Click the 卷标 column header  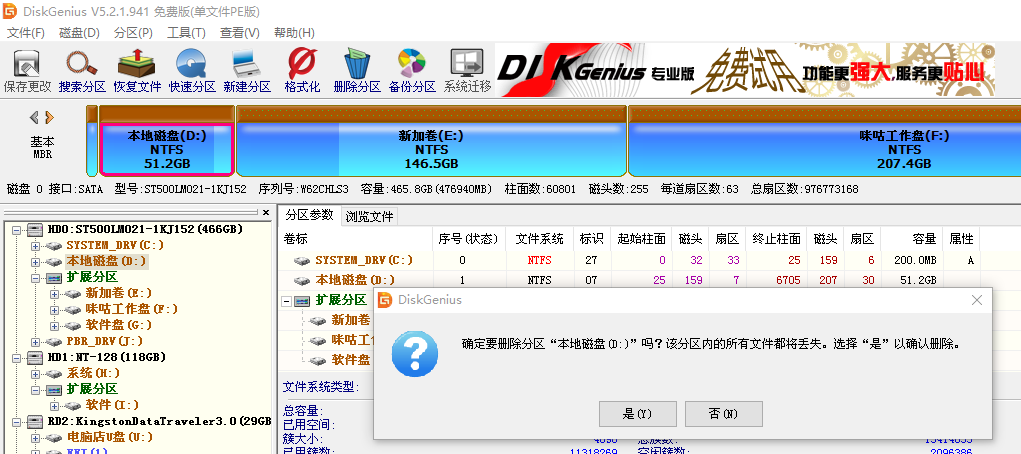point(356,239)
